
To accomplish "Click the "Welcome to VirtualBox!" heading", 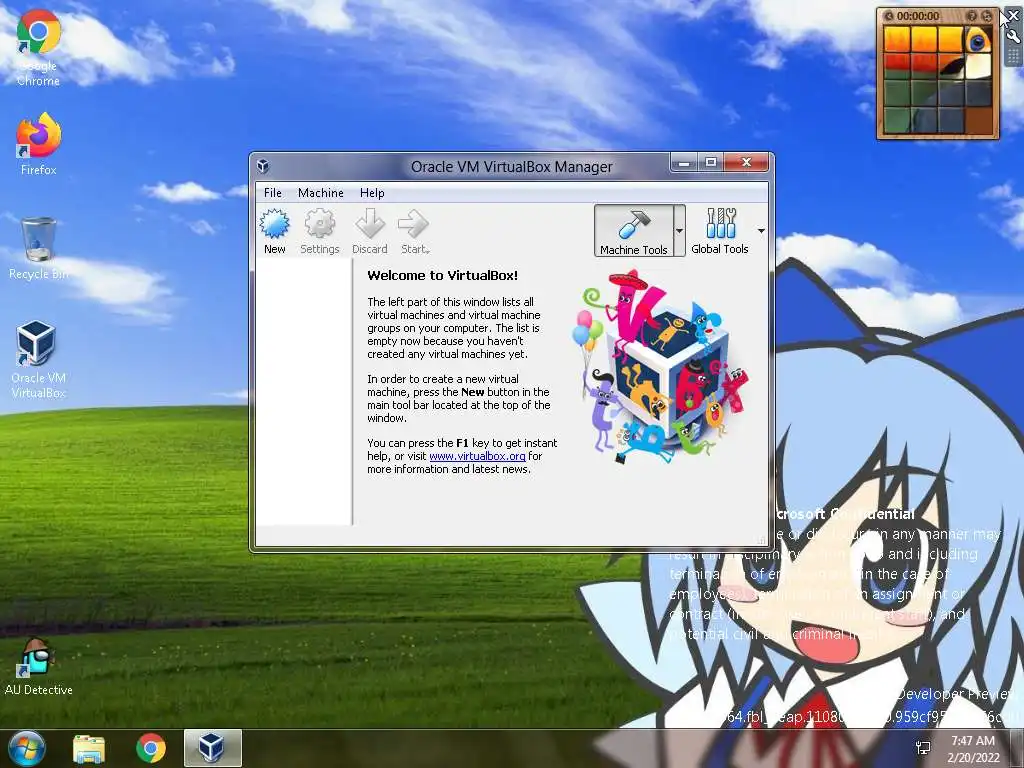I will coord(442,275).
